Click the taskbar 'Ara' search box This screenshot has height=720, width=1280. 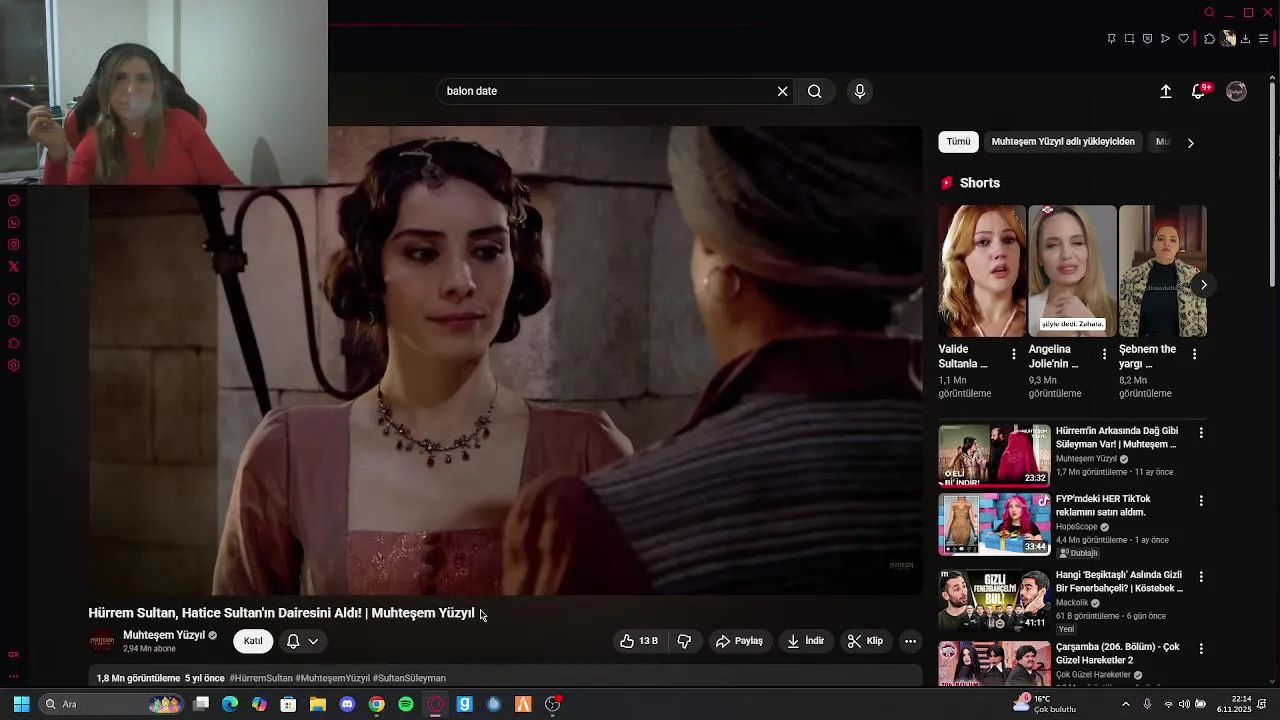[x=112, y=704]
